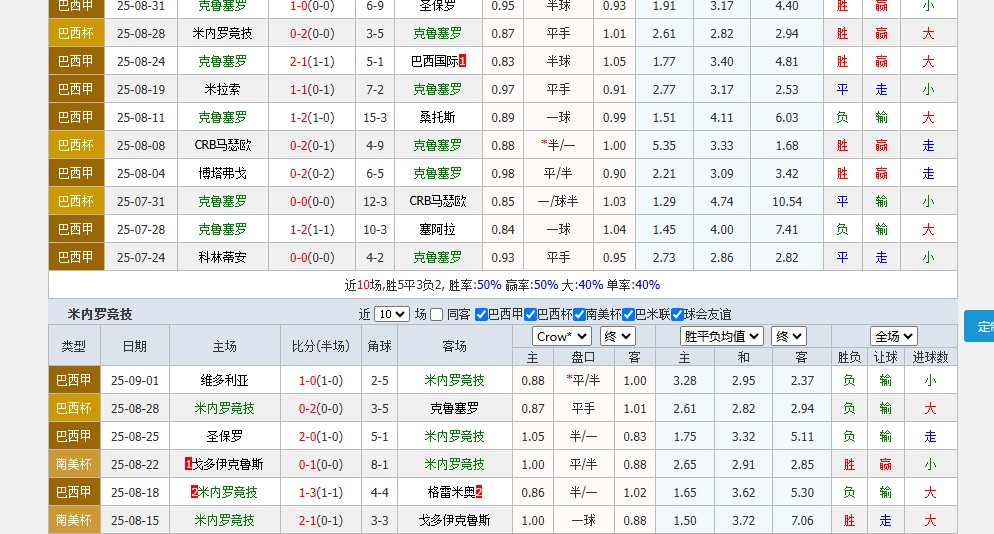Open 圣保罗 home team link on 25-08-25
The image size is (994, 534).
[224, 436]
